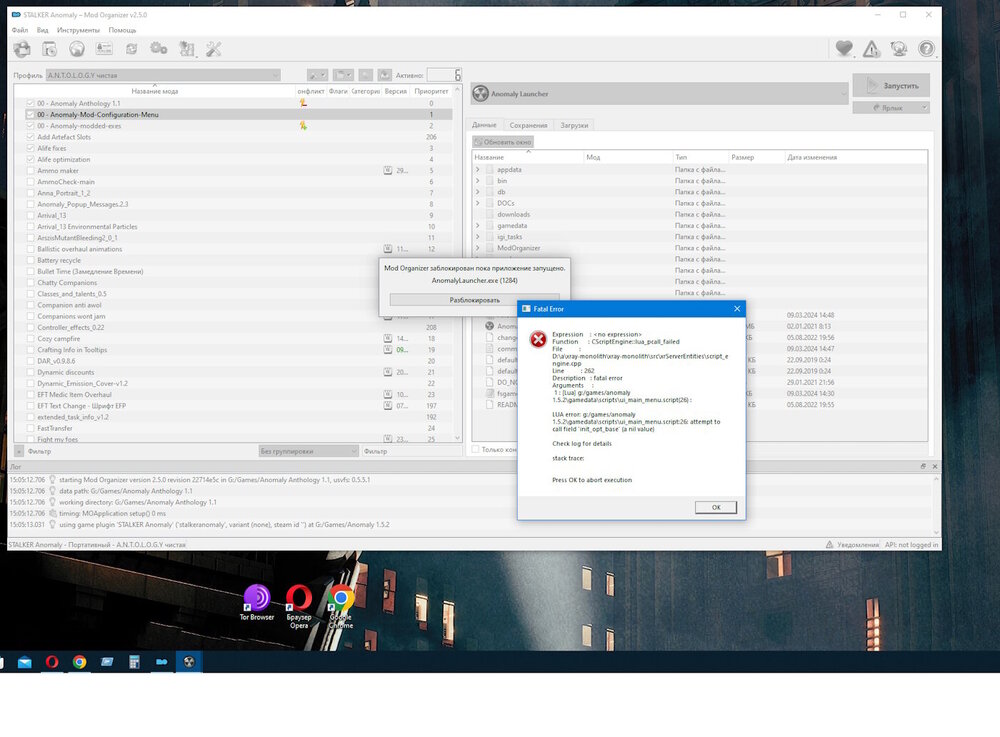
Task: Open the warning notifications triangle icon
Action: tap(872, 49)
